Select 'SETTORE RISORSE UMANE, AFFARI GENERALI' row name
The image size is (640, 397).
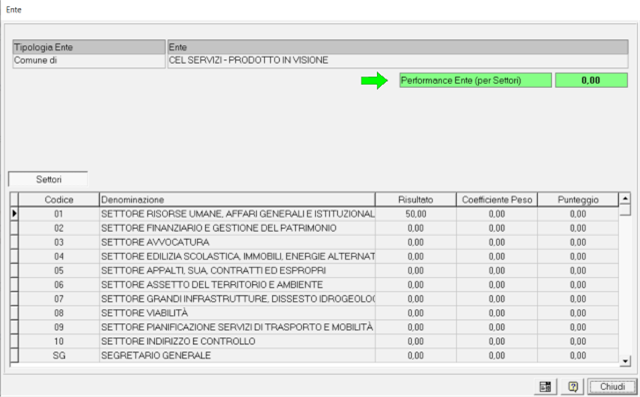pyautogui.click(x=237, y=214)
